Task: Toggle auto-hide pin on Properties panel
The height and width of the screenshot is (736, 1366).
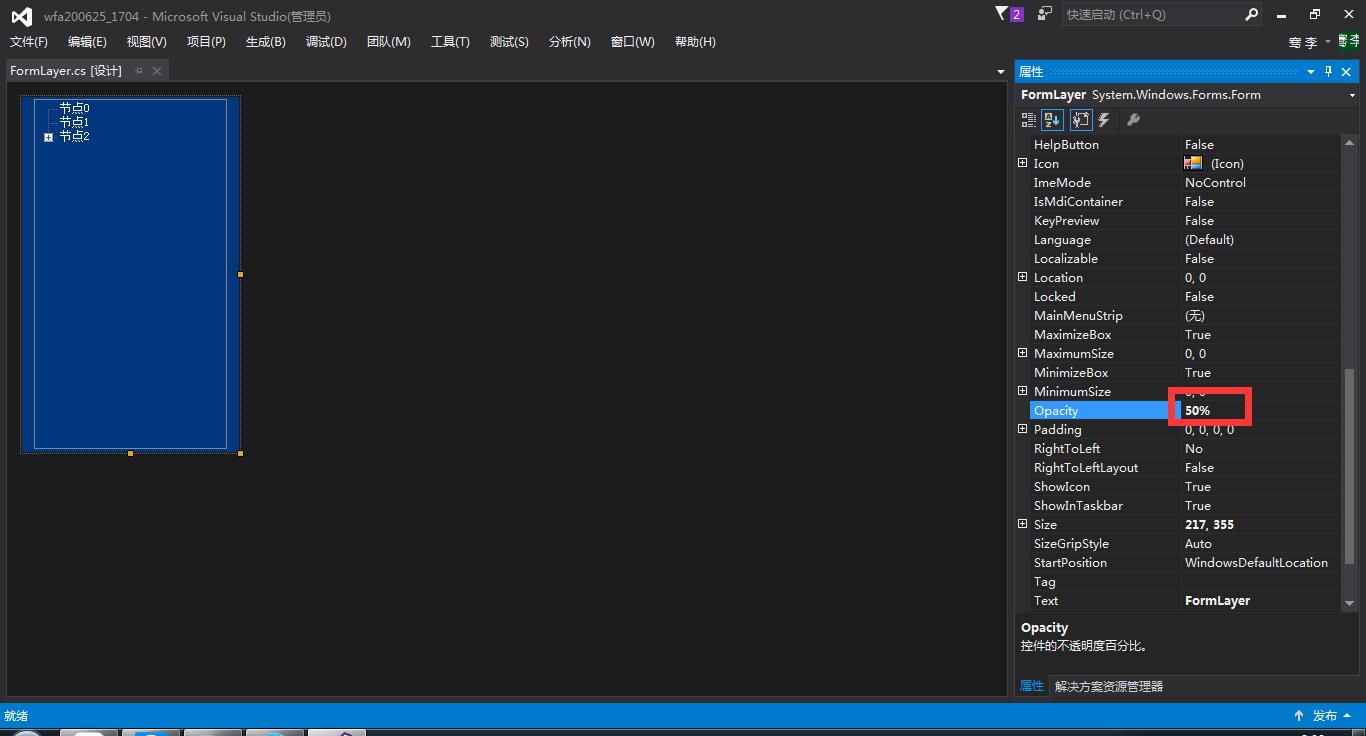Action: tap(1328, 71)
